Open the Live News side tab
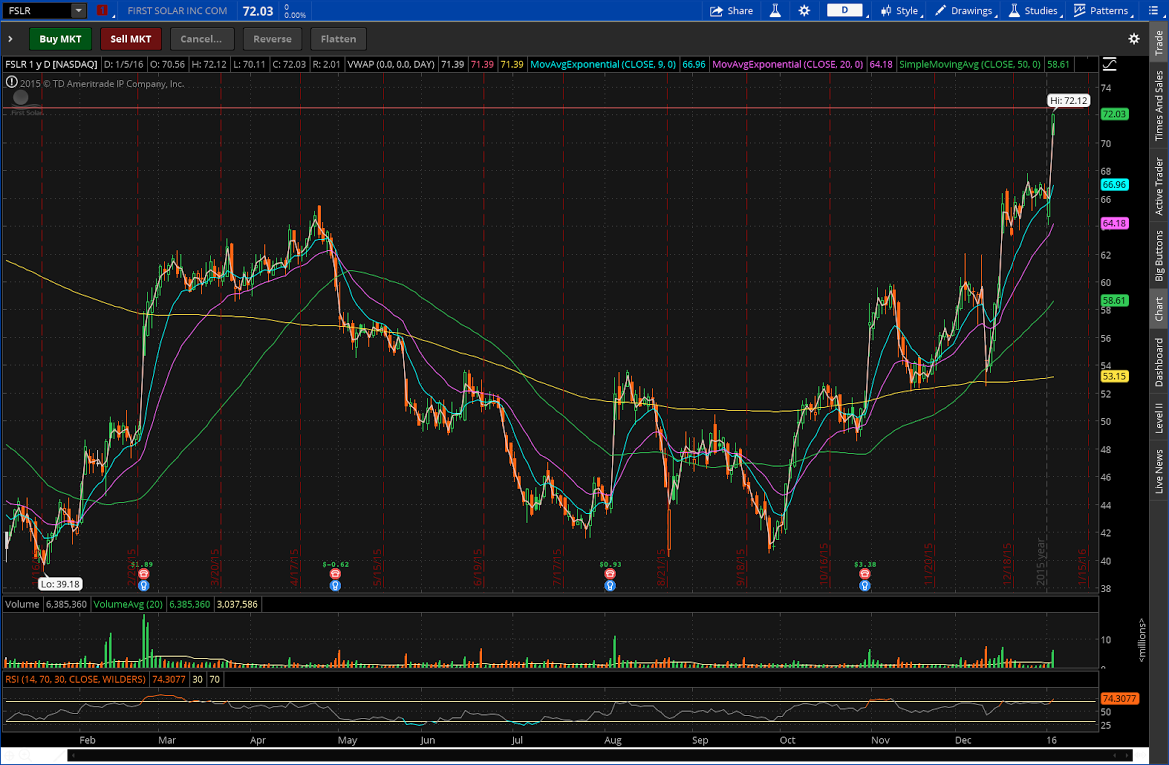 click(x=1159, y=470)
